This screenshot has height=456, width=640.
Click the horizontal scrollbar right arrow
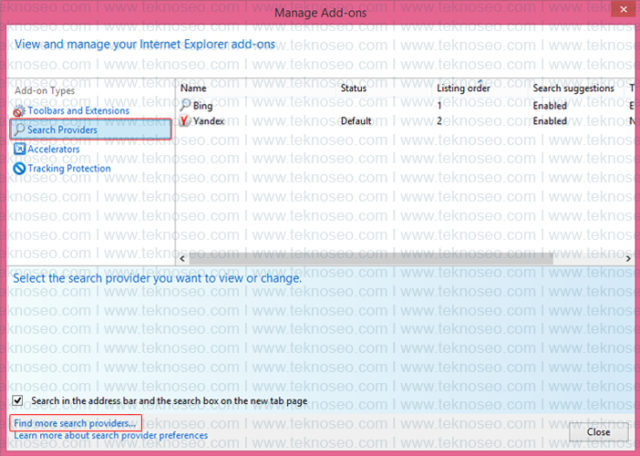click(x=628, y=258)
